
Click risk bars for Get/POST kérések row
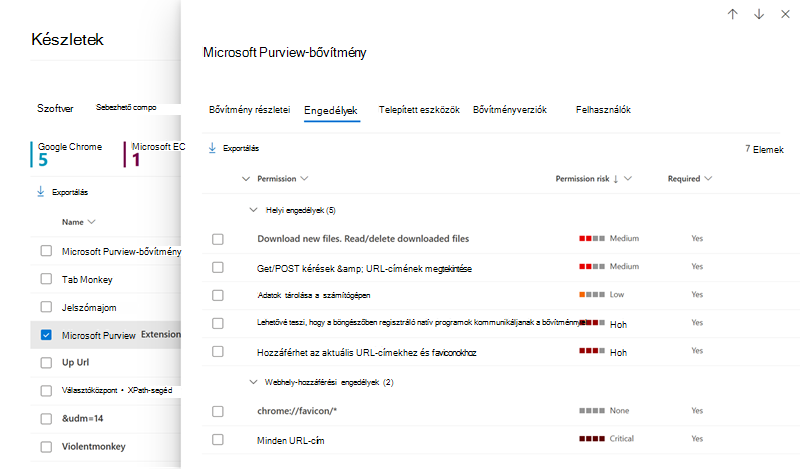point(592,266)
